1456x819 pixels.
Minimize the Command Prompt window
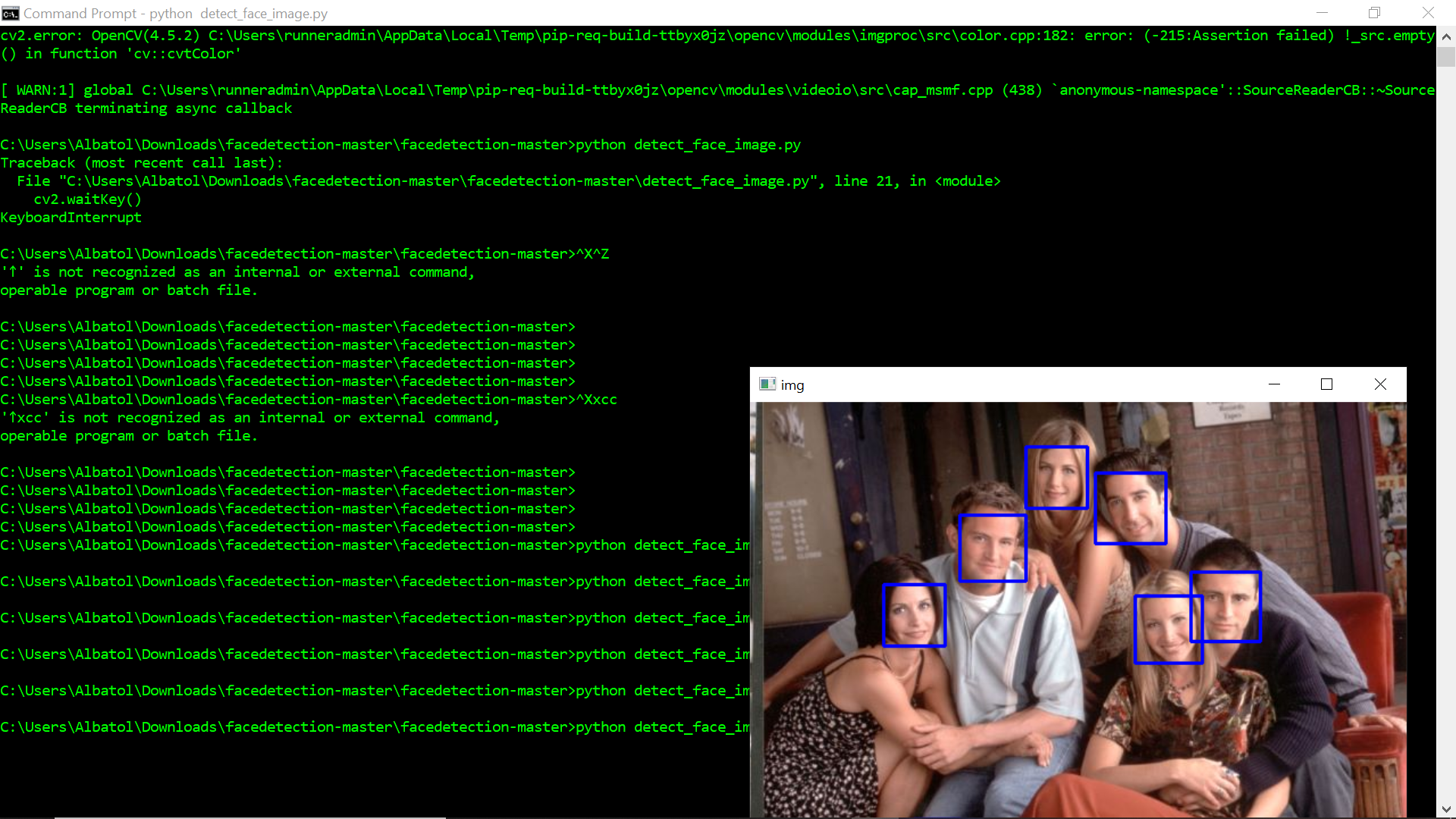tap(1323, 13)
